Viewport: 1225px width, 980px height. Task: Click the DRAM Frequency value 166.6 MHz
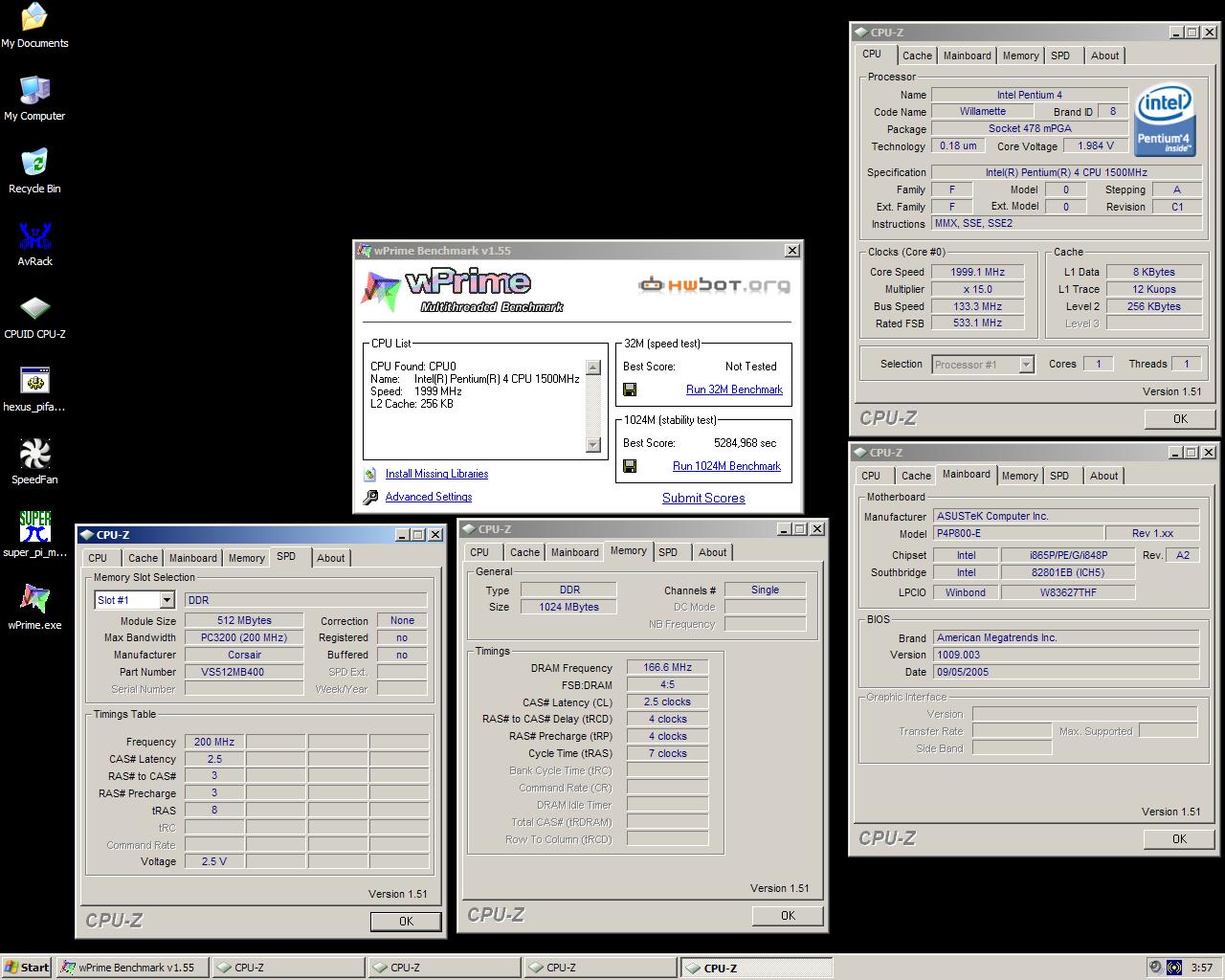[x=668, y=667]
